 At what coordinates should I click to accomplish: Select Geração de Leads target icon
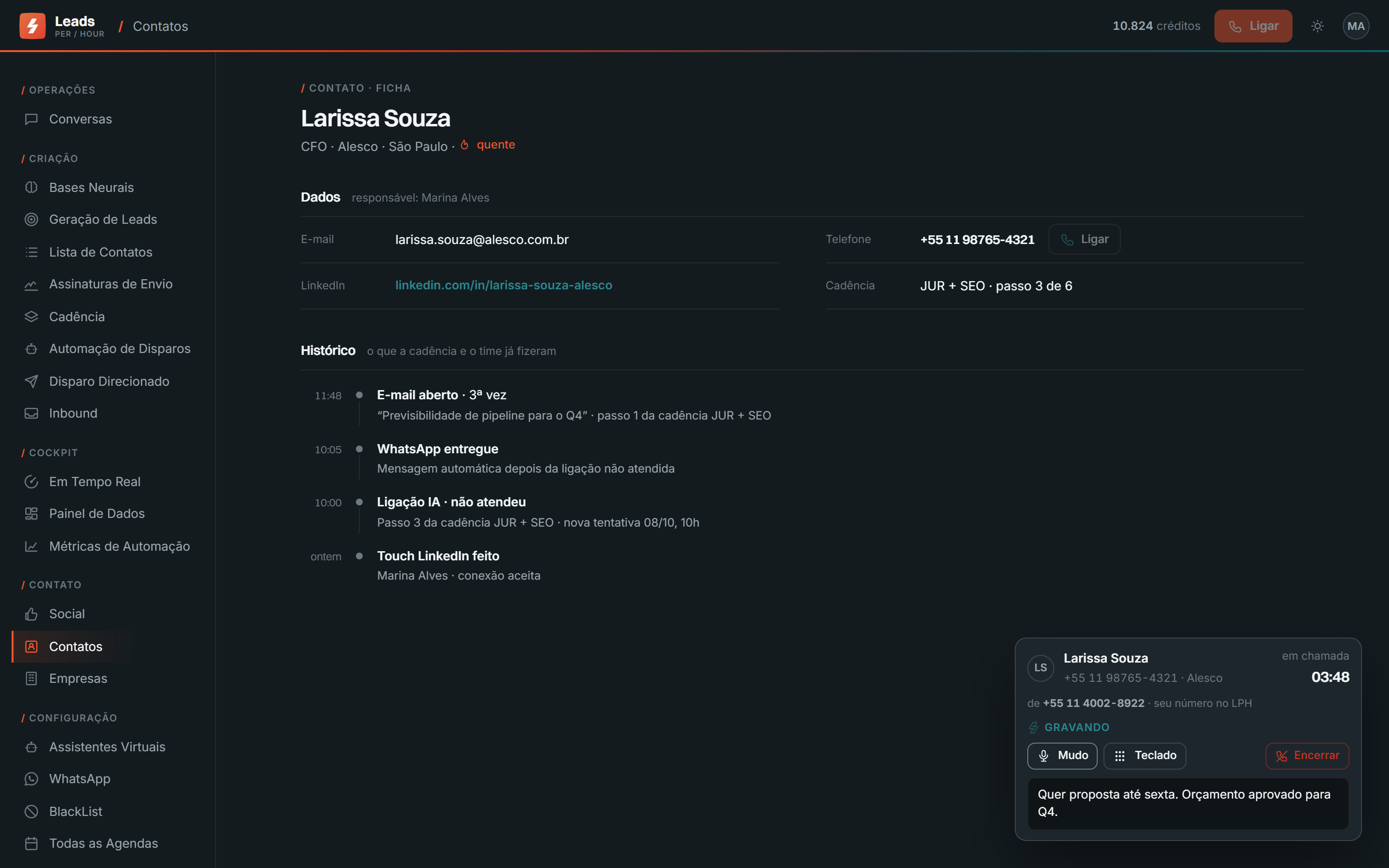[x=31, y=219]
